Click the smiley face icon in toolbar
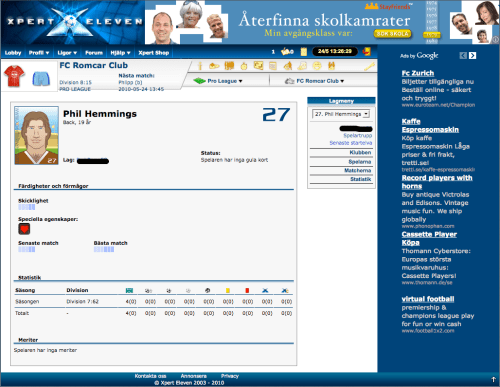The height and width of the screenshot is (387, 500). click(x=317, y=66)
